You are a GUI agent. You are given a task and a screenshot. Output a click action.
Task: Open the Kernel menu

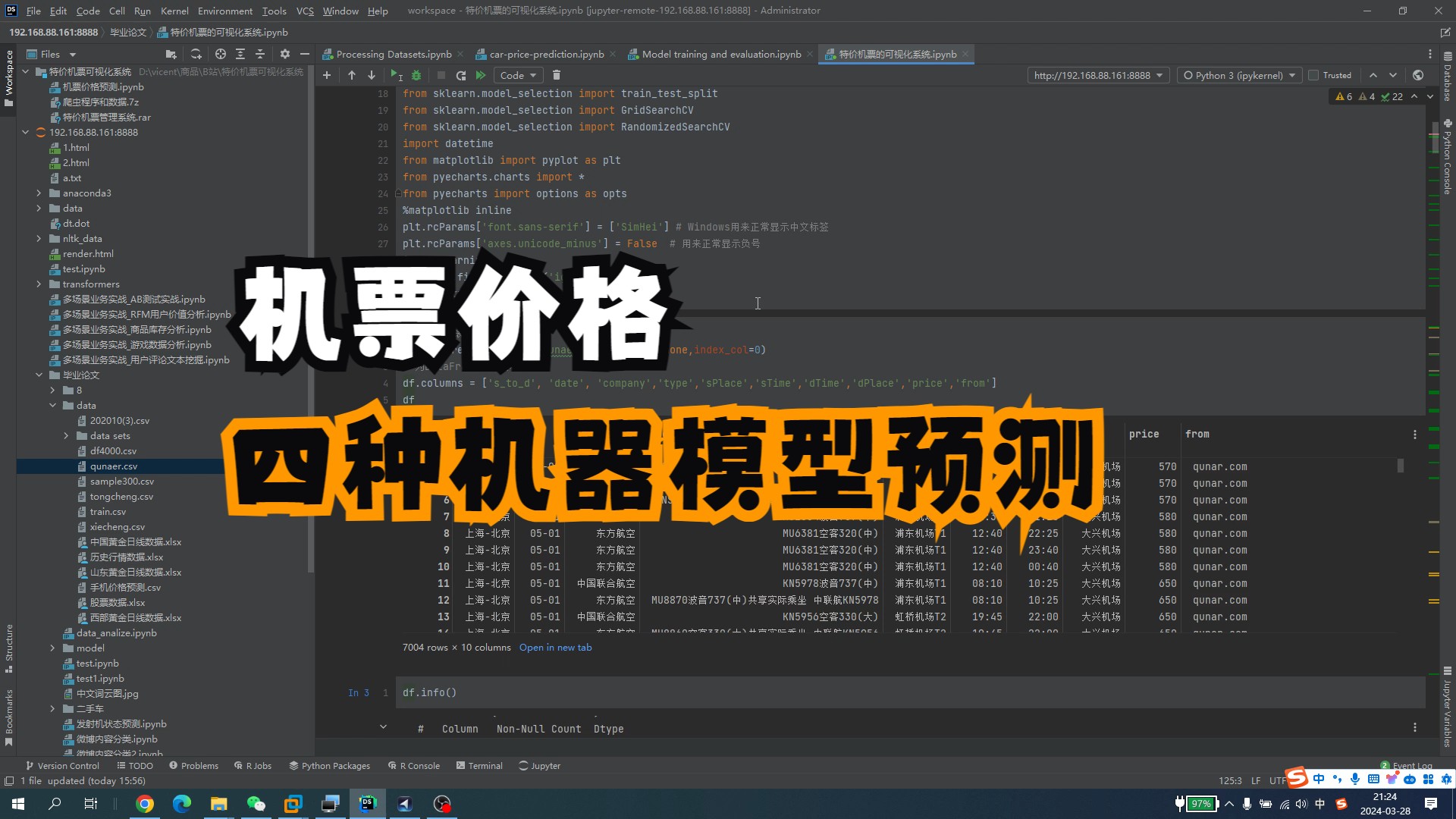click(x=174, y=11)
